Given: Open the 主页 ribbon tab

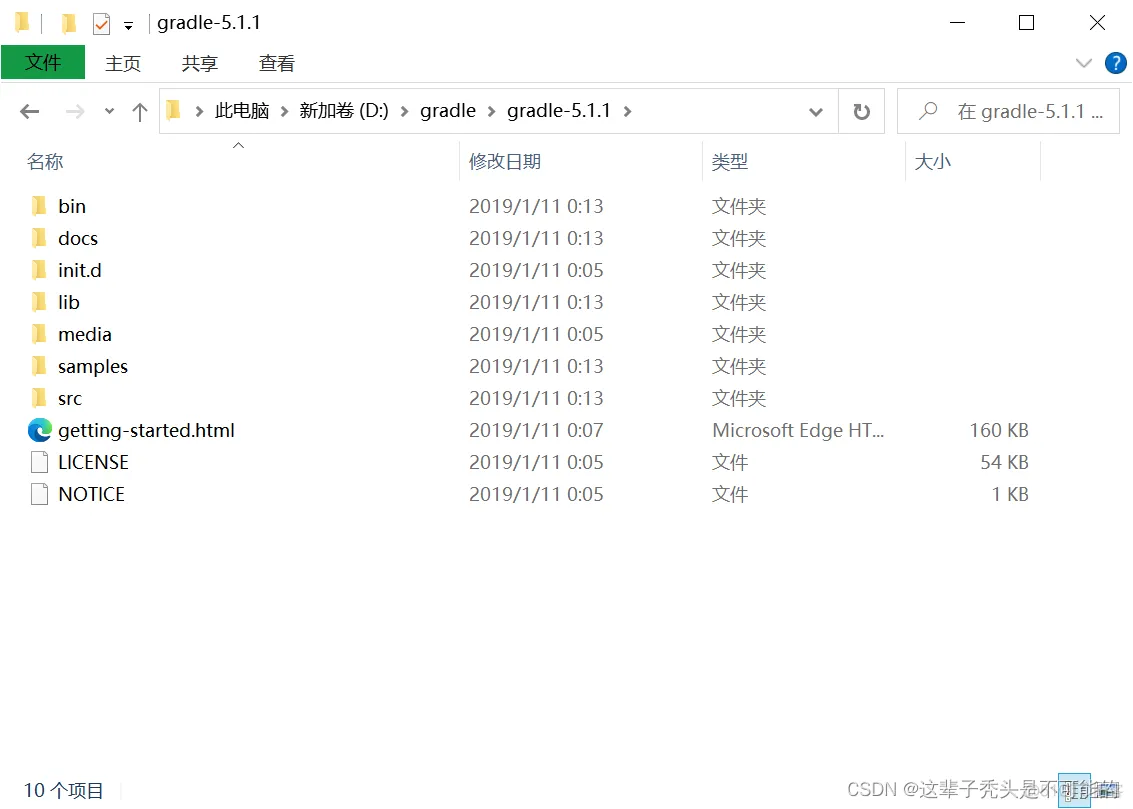Looking at the screenshot, I should [123, 64].
